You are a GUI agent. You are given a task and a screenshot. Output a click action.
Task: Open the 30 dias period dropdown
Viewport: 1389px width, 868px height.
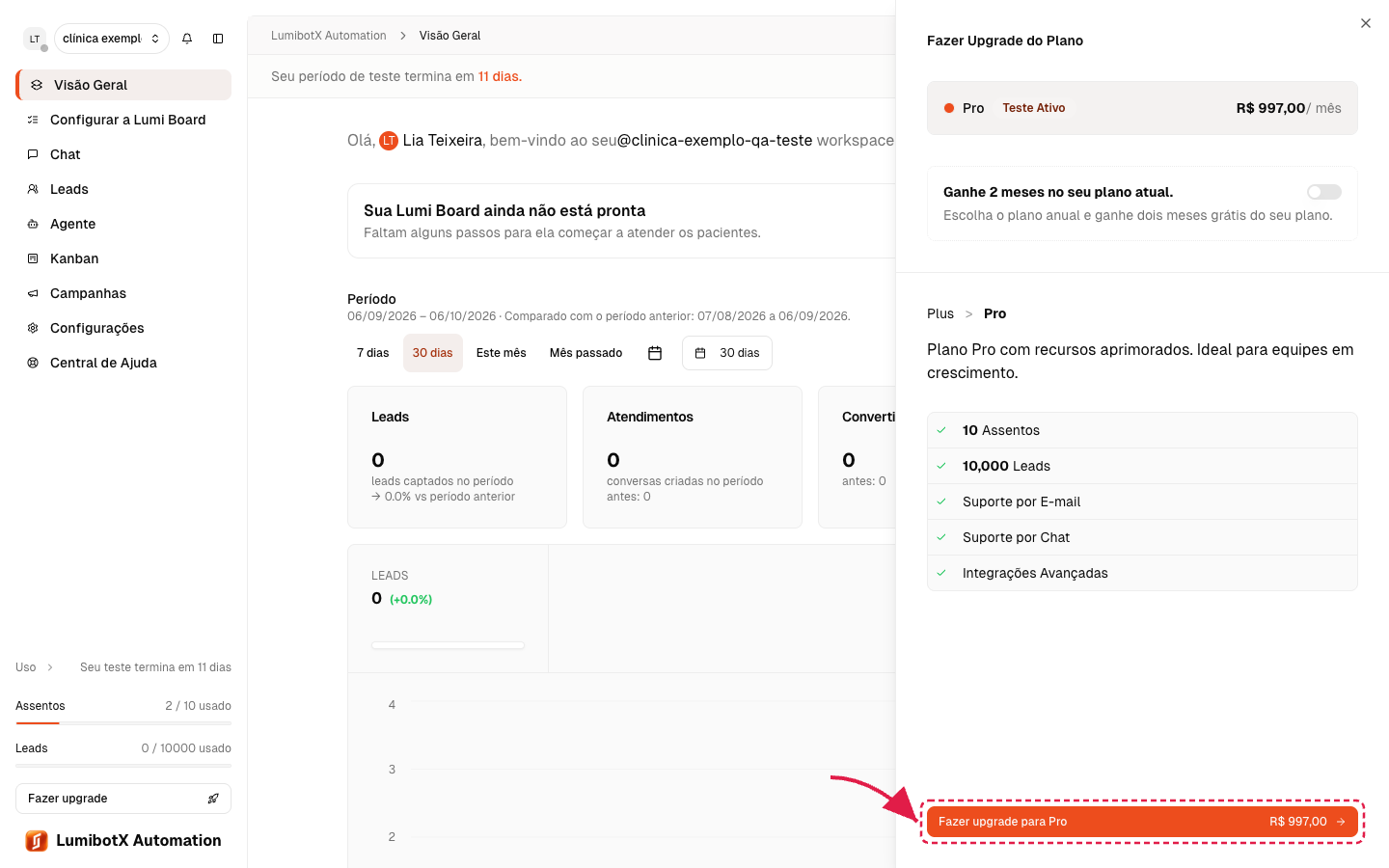727,353
